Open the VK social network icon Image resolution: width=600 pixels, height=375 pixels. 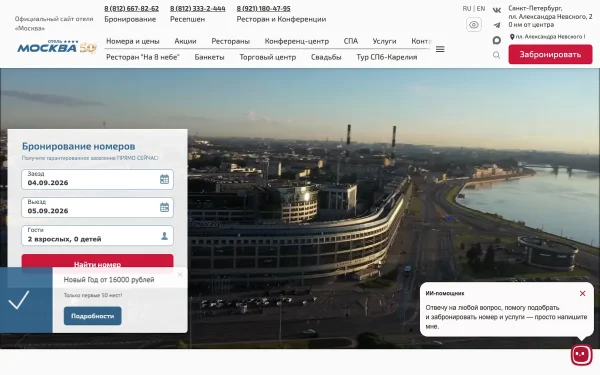point(497,10)
